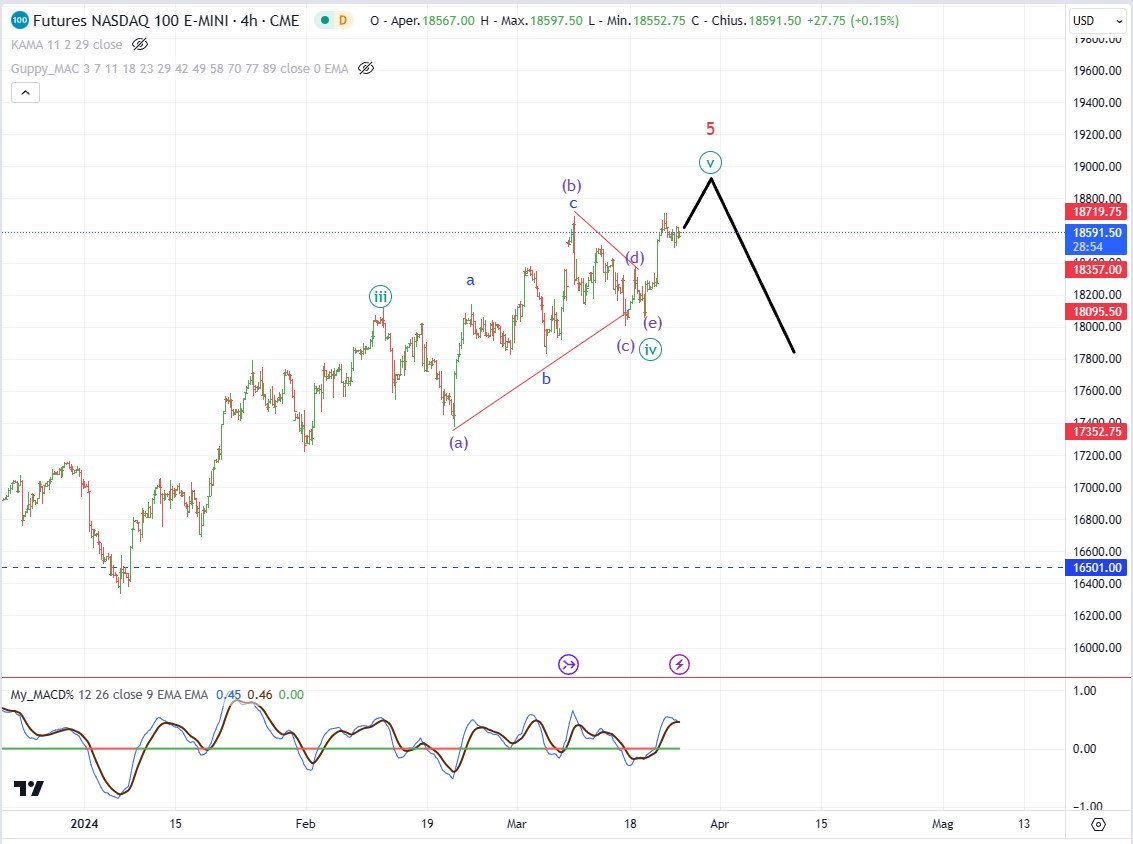Screen dimensions: 1133x844
Task: Click the green market status dot
Action: click(325, 20)
